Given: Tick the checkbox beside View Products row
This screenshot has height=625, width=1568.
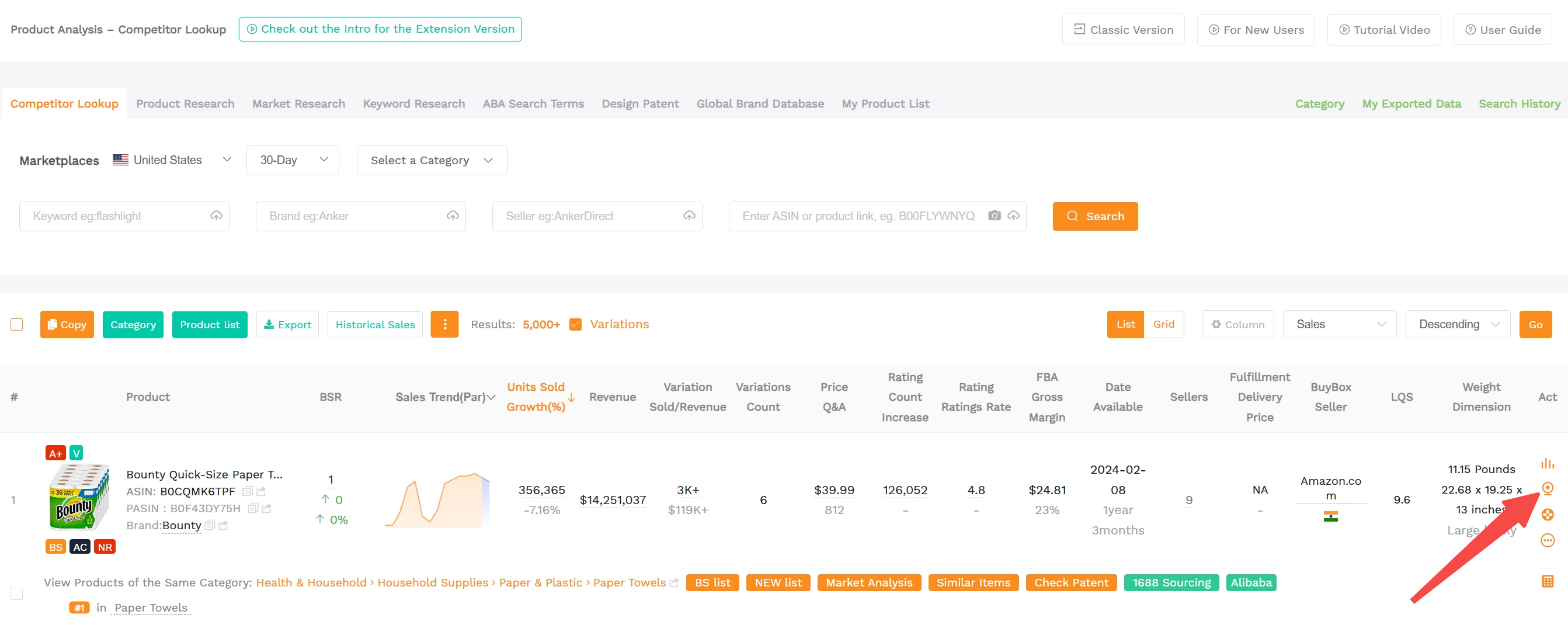Looking at the screenshot, I should pos(17,593).
